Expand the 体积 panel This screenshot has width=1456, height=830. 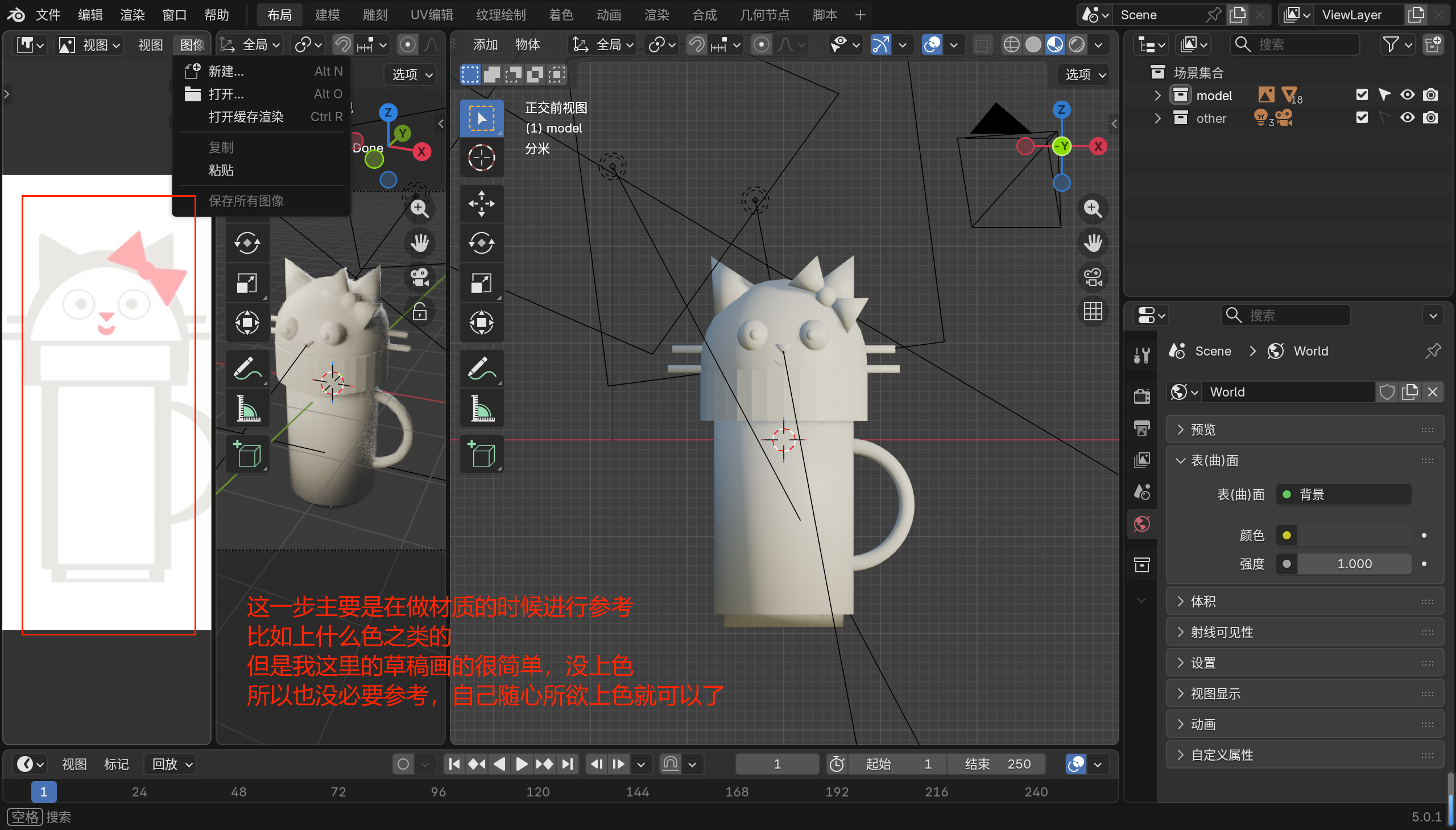(1203, 601)
